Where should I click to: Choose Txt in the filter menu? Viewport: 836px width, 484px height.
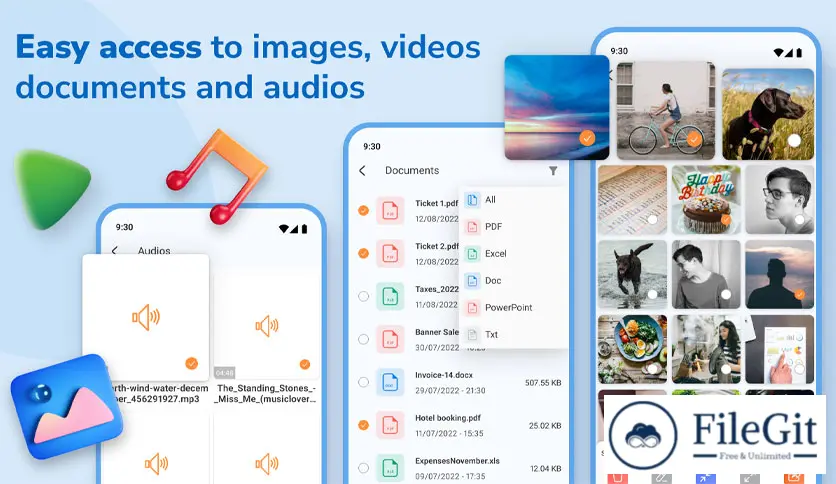[x=492, y=335]
